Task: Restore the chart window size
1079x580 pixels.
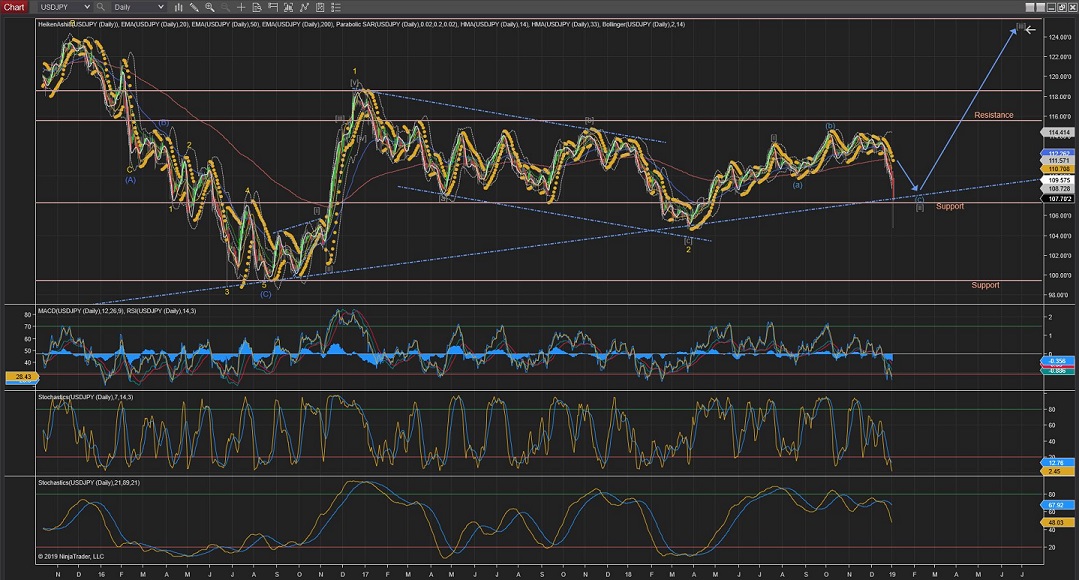Action: click(1061, 8)
